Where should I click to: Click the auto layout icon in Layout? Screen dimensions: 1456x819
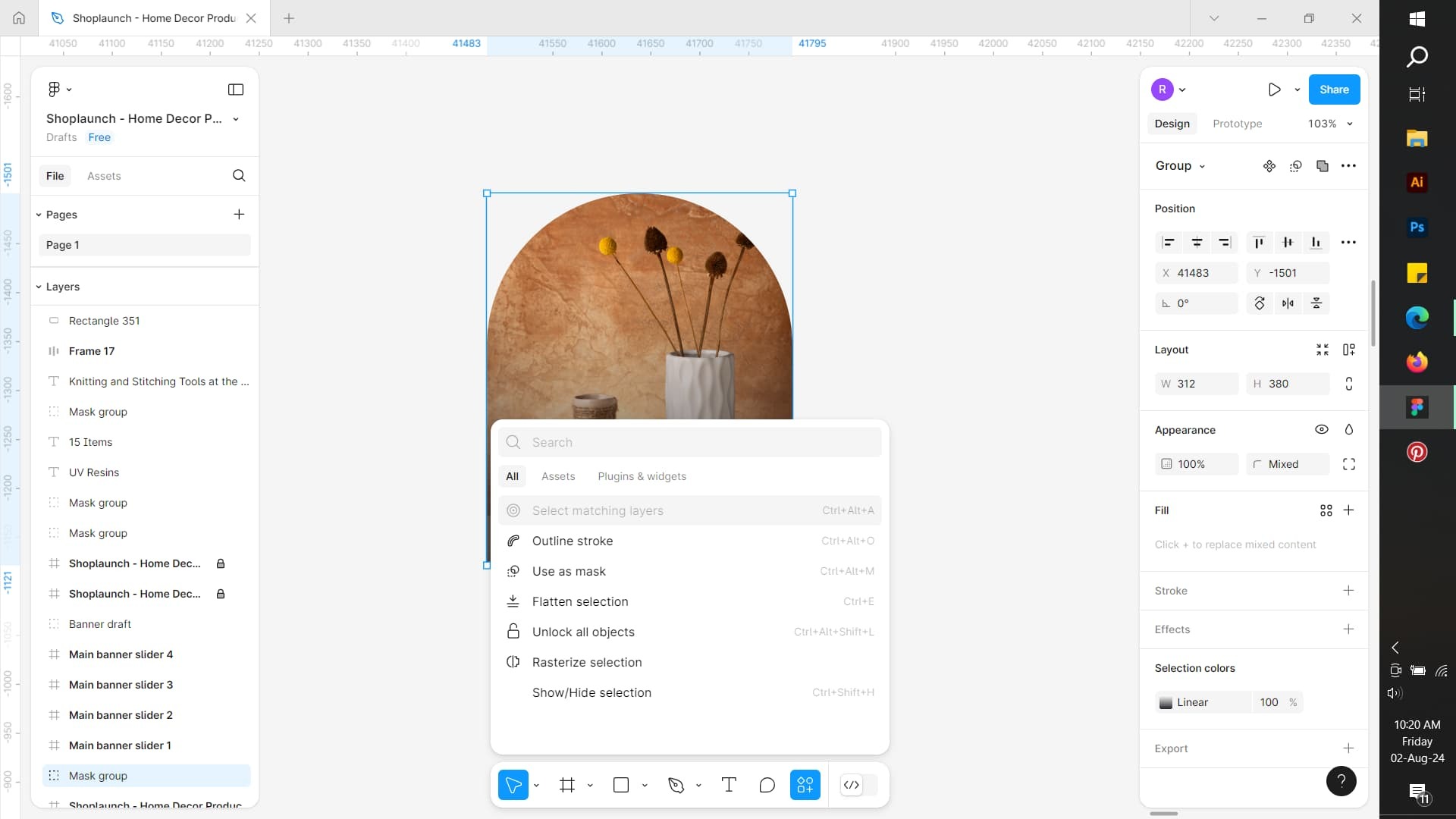1349,350
